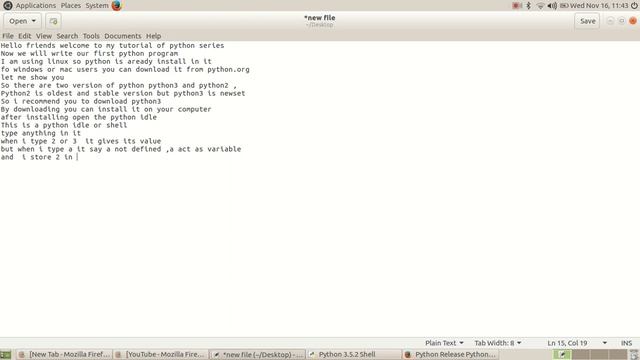Open the Edit menu
The height and width of the screenshot is (360, 640).
click(24, 36)
